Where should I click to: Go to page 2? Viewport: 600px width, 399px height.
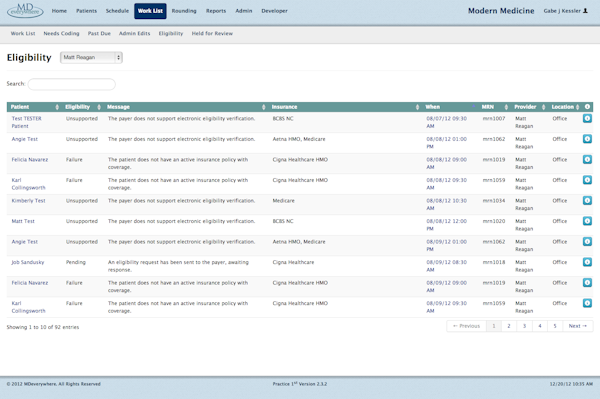pyautogui.click(x=509, y=326)
